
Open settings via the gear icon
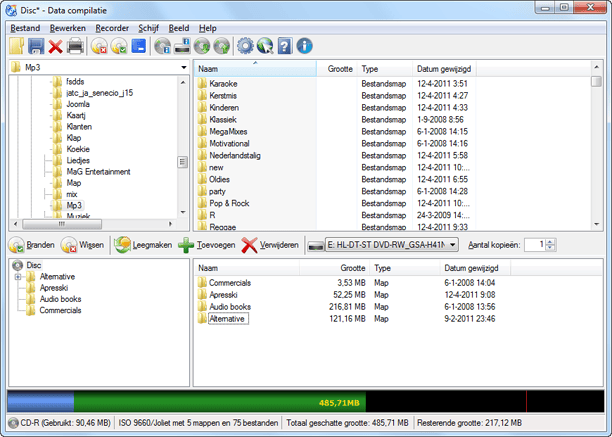246,46
